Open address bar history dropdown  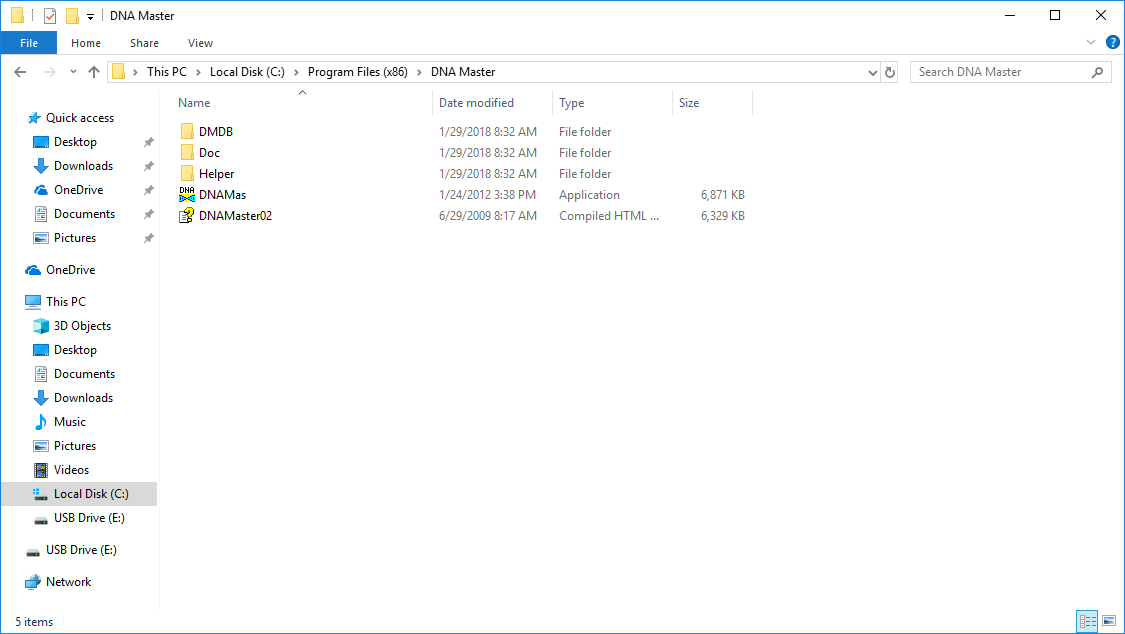click(x=872, y=72)
